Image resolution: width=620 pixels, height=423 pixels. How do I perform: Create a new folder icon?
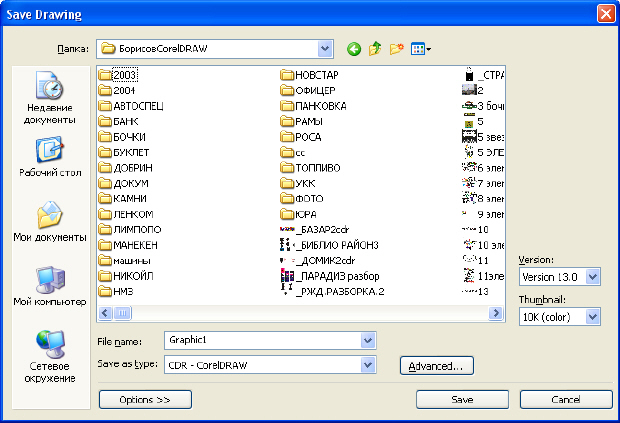[396, 48]
